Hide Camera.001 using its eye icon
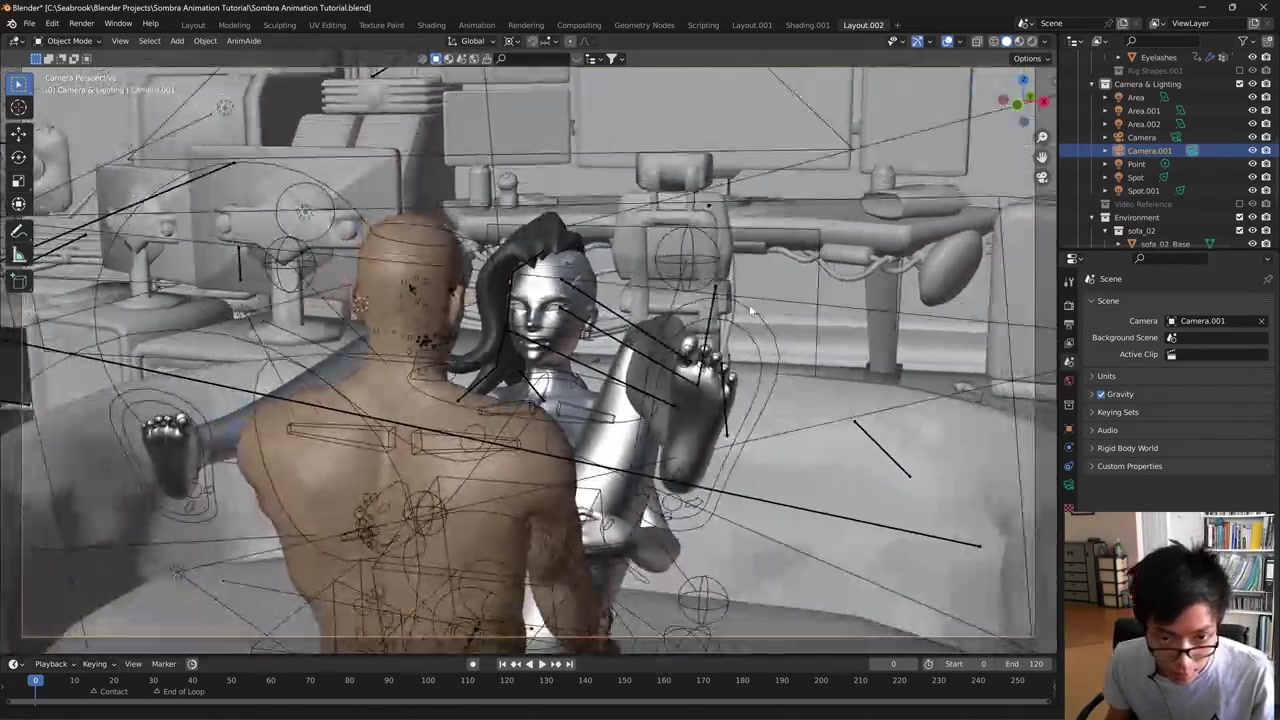Image resolution: width=1280 pixels, height=720 pixels. [1252, 151]
